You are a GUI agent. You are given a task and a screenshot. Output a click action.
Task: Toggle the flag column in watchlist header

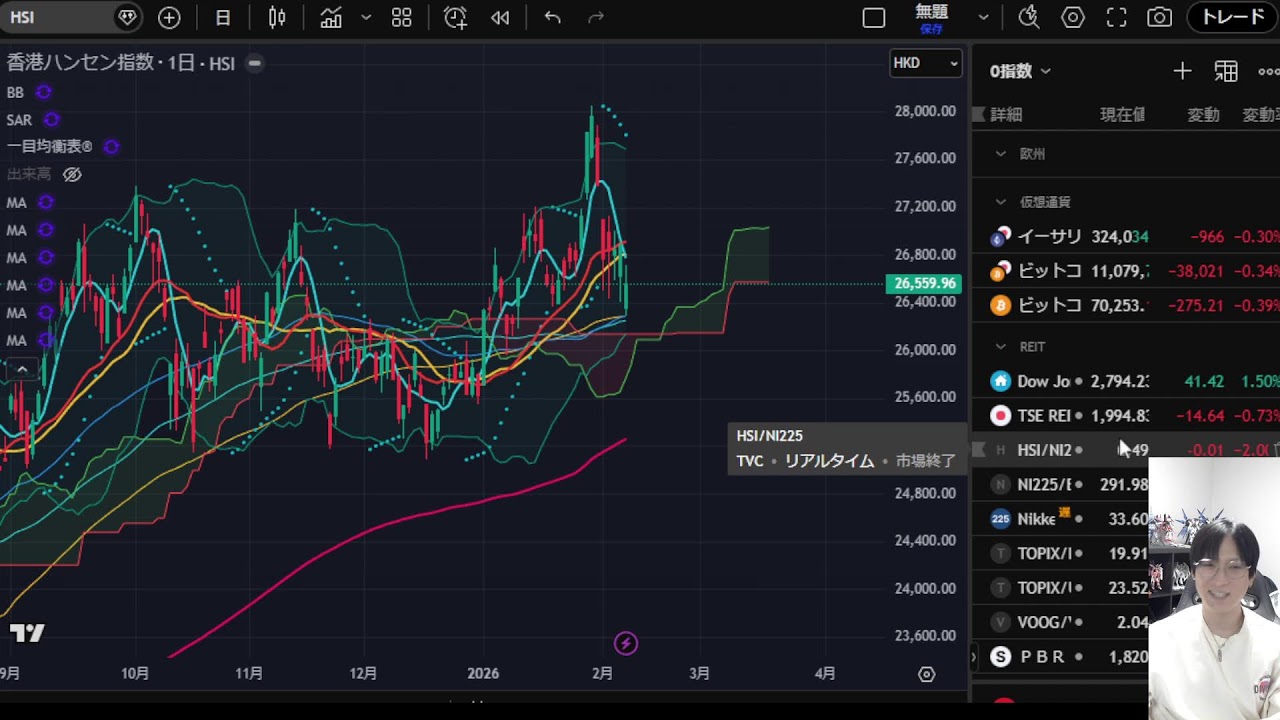979,115
